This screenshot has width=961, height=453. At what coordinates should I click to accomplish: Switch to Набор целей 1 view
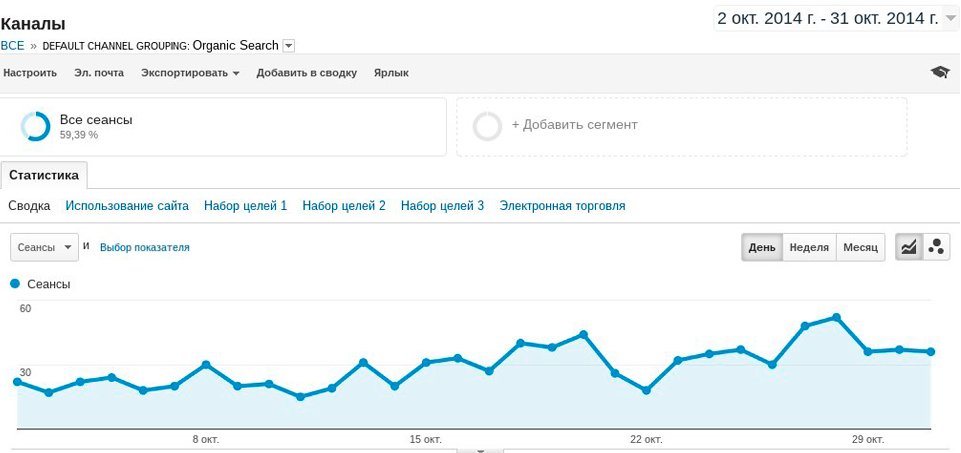(245, 206)
